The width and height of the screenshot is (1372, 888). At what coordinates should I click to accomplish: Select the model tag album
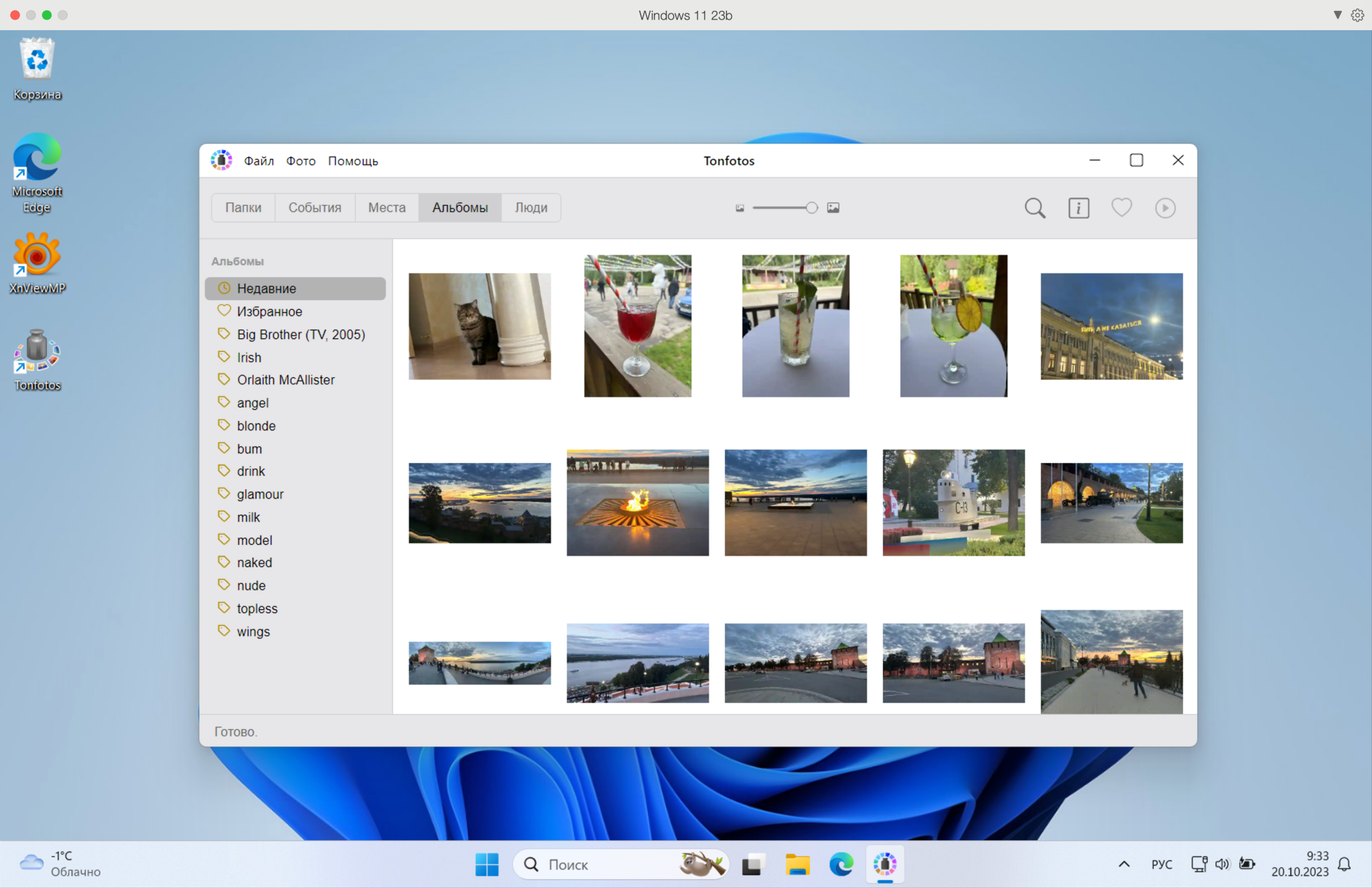coord(295,540)
